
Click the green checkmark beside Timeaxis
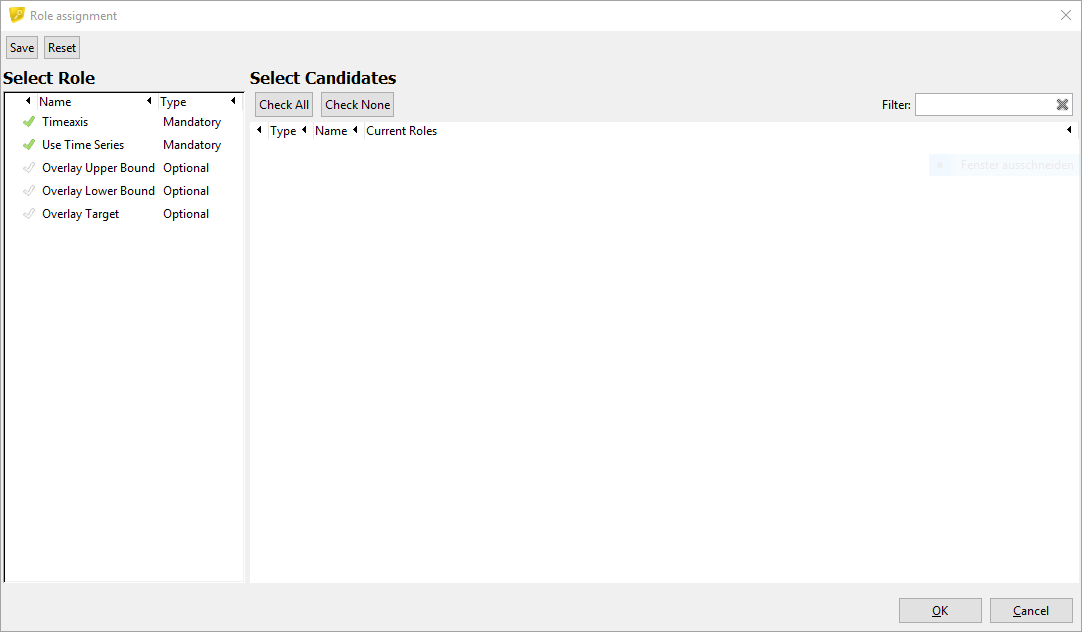[29, 122]
